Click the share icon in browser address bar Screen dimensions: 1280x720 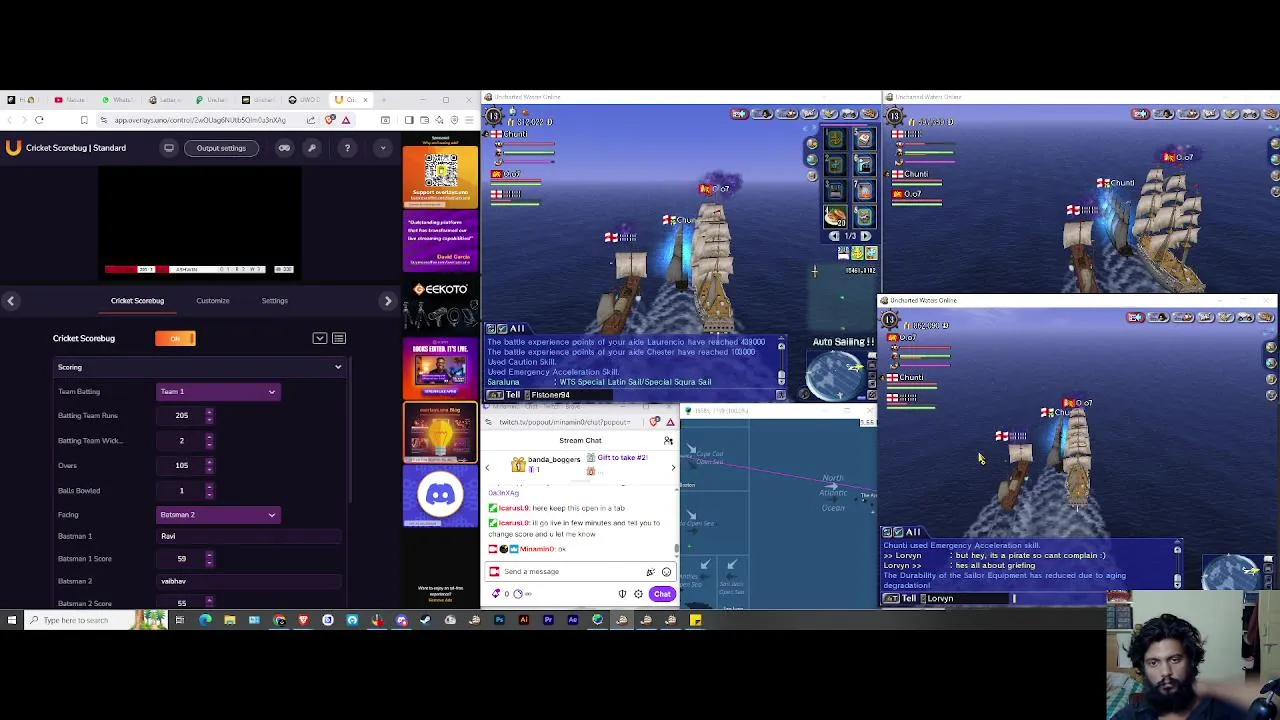pyautogui.click(x=311, y=120)
